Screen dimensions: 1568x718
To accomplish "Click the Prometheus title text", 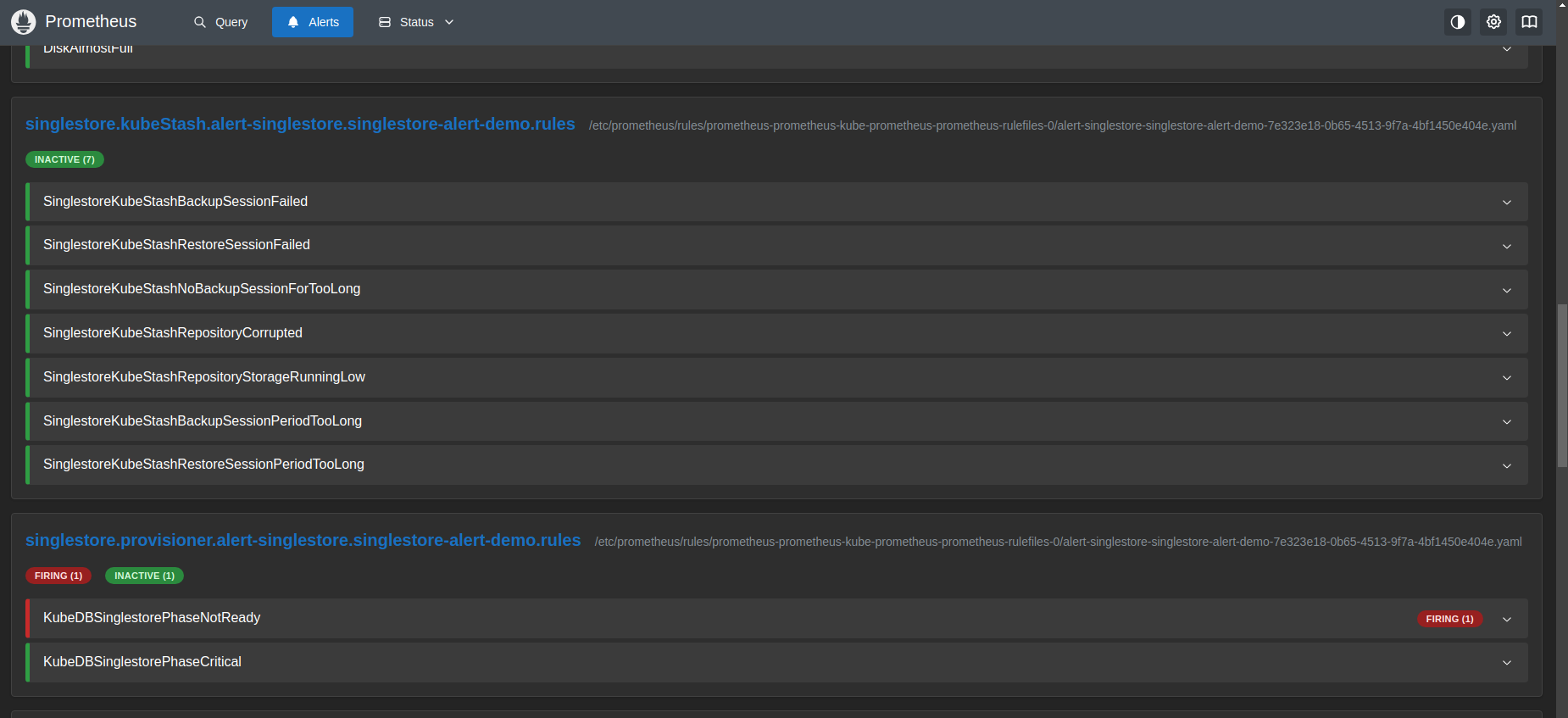I will (x=91, y=21).
